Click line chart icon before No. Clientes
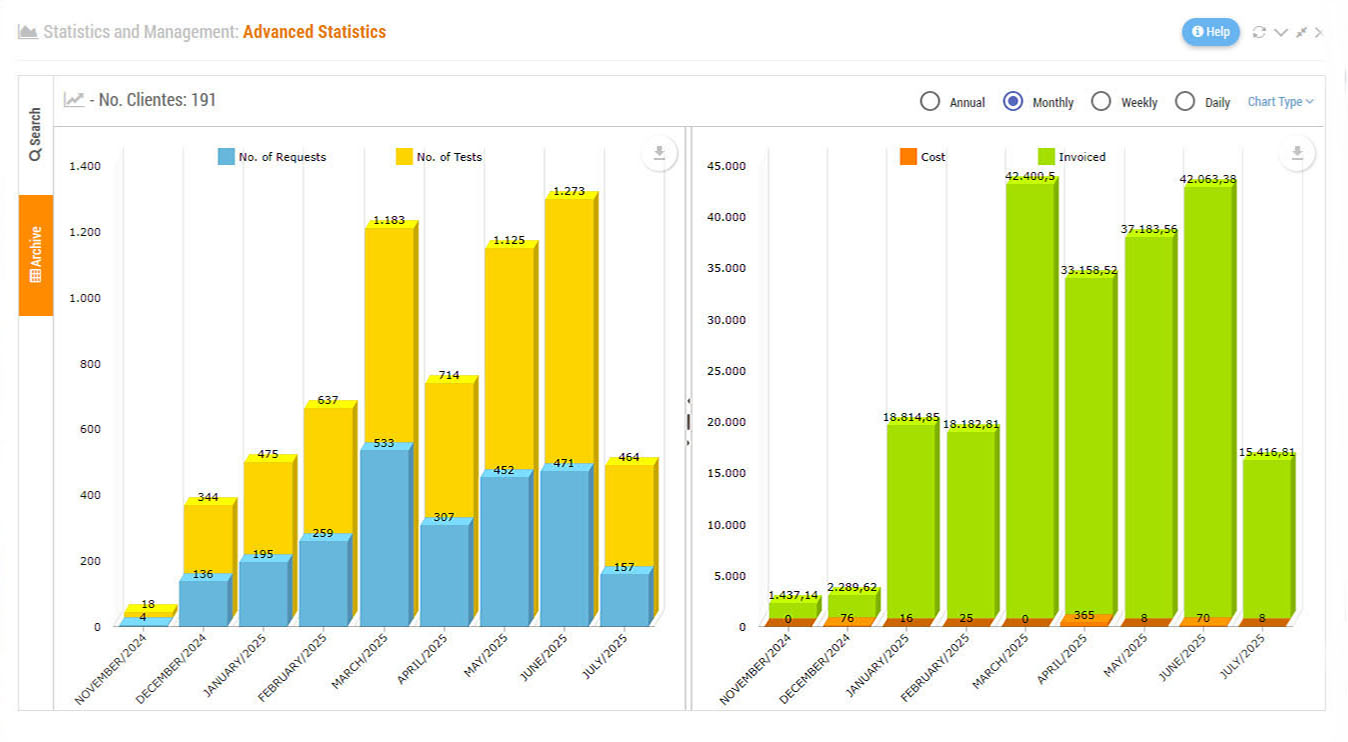Screen dimensions: 1348x742 click(73, 100)
